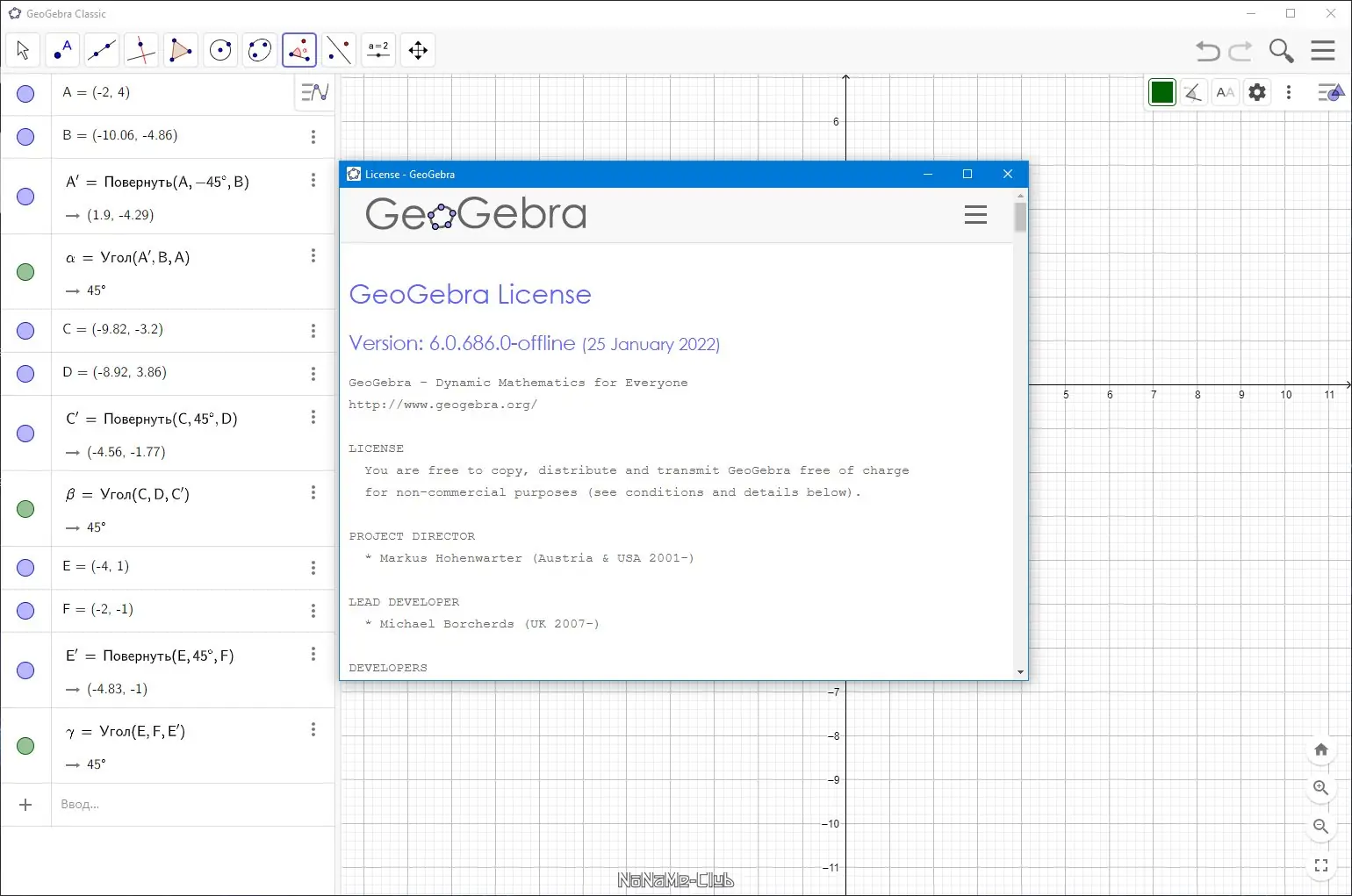The image size is (1352, 896).
Task: Expand more options for angle β
Action: click(313, 492)
